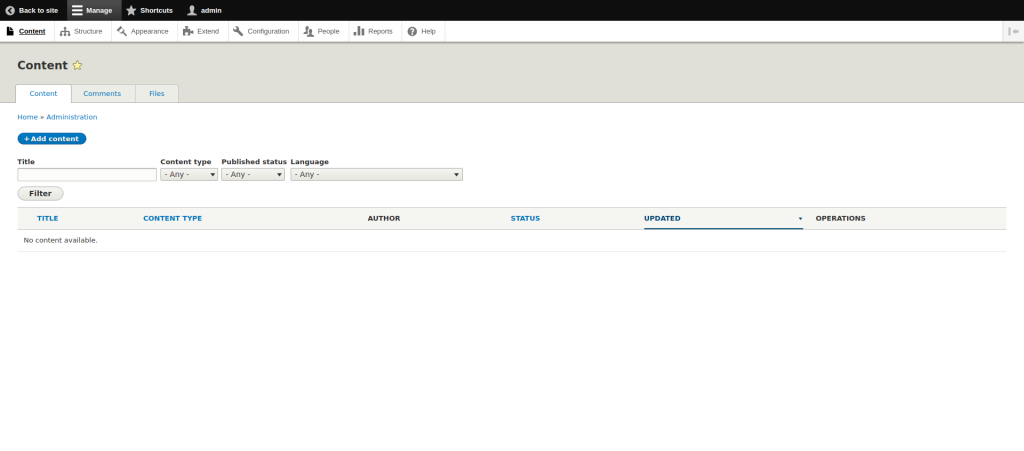Open the Structure admin section
The width and height of the screenshot is (1024, 451).
coord(81,31)
